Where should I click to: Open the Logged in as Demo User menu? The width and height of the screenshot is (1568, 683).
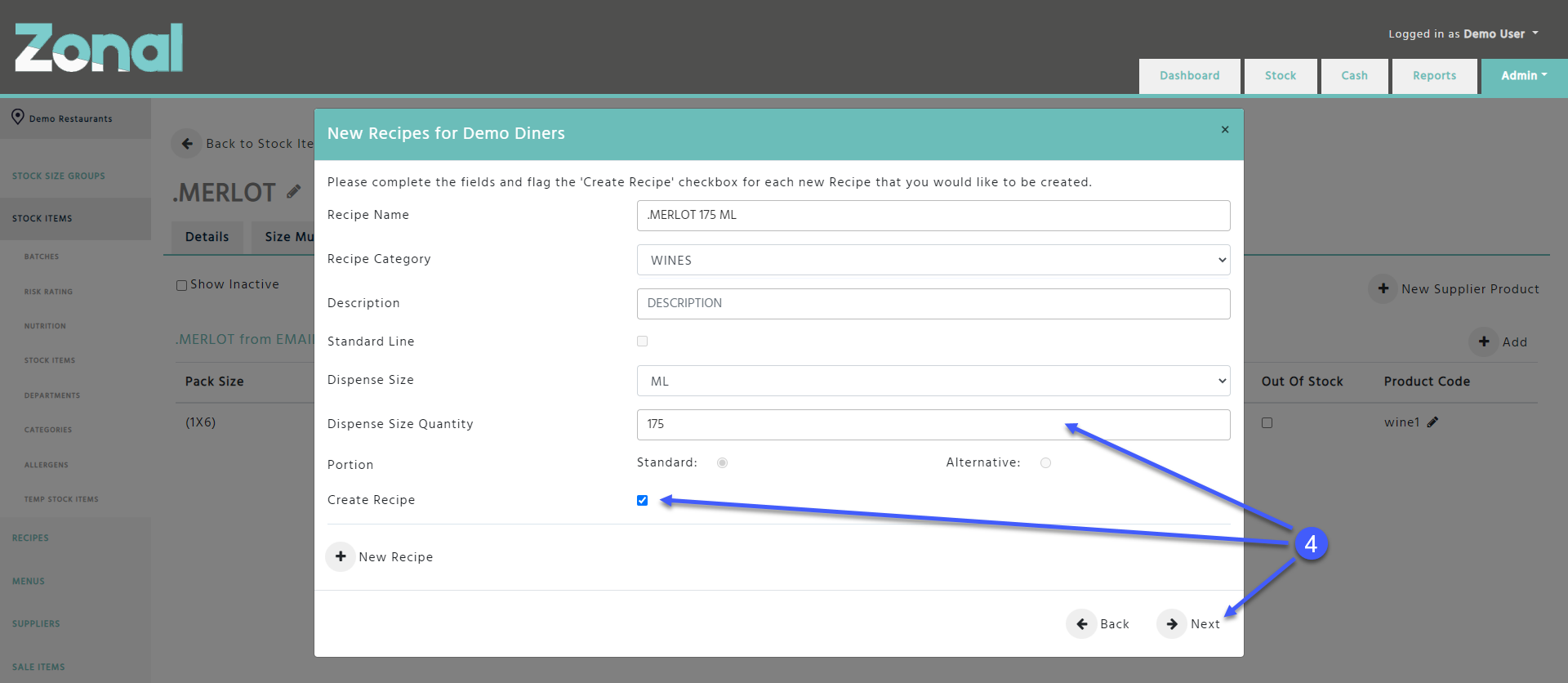pos(1463,33)
